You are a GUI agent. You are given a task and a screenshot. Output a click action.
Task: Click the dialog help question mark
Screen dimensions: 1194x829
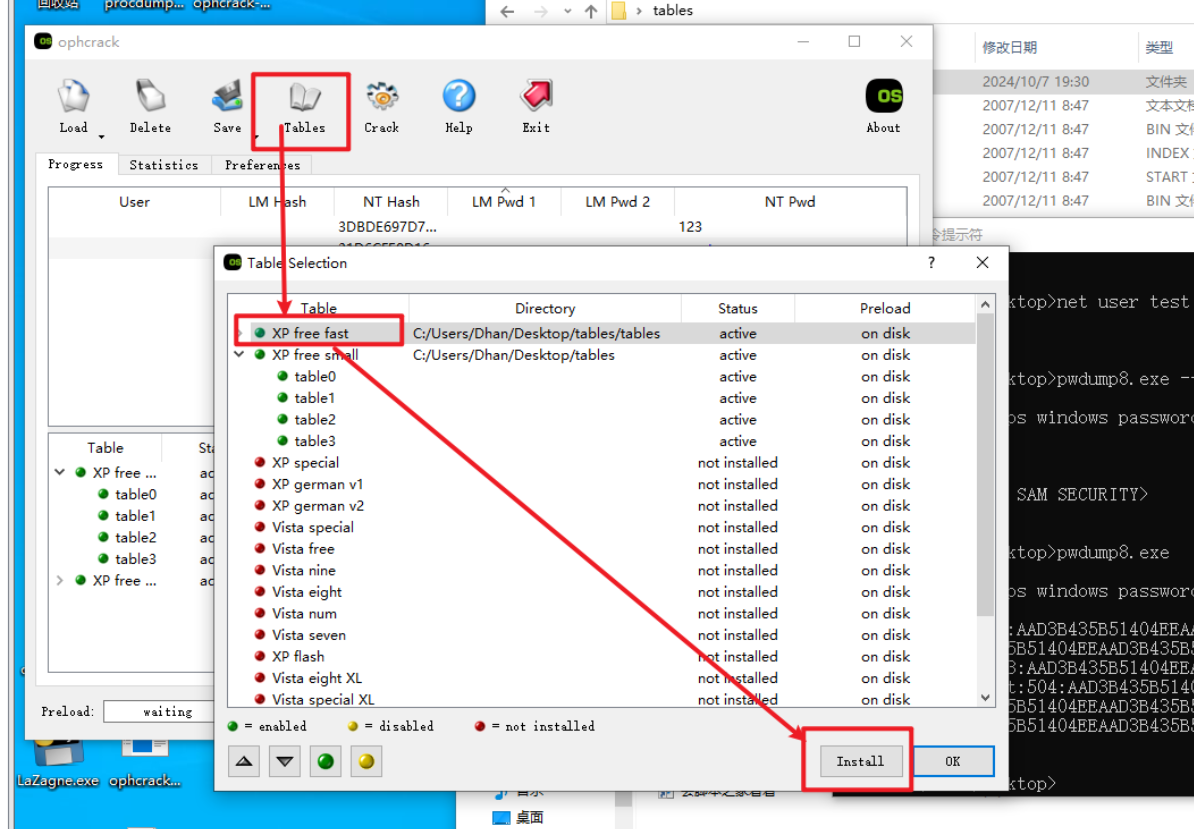click(x=931, y=263)
